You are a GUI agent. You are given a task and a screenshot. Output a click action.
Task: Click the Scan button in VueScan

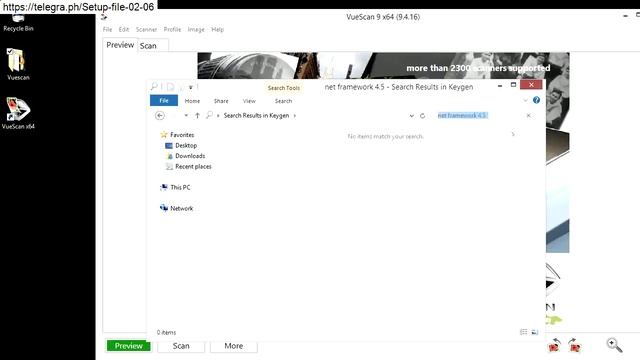tap(181, 346)
